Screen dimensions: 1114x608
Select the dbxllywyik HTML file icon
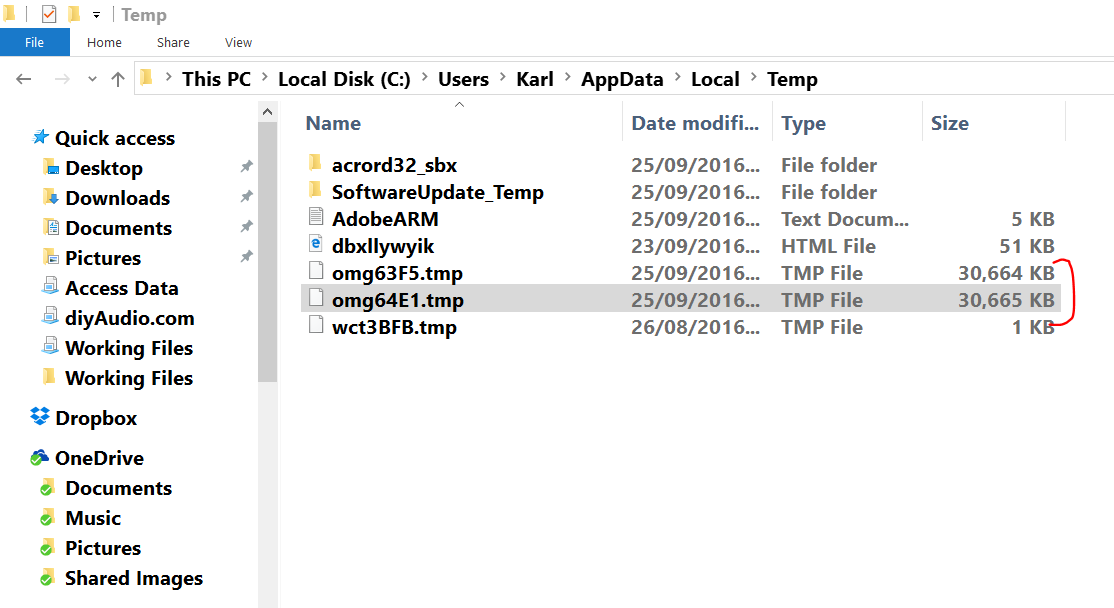pos(315,244)
